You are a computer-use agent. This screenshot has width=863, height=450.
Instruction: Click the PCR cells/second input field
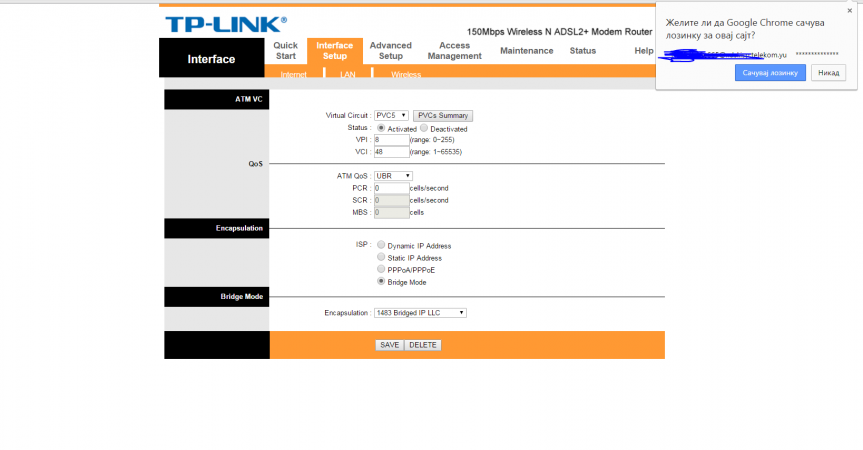[391, 188]
